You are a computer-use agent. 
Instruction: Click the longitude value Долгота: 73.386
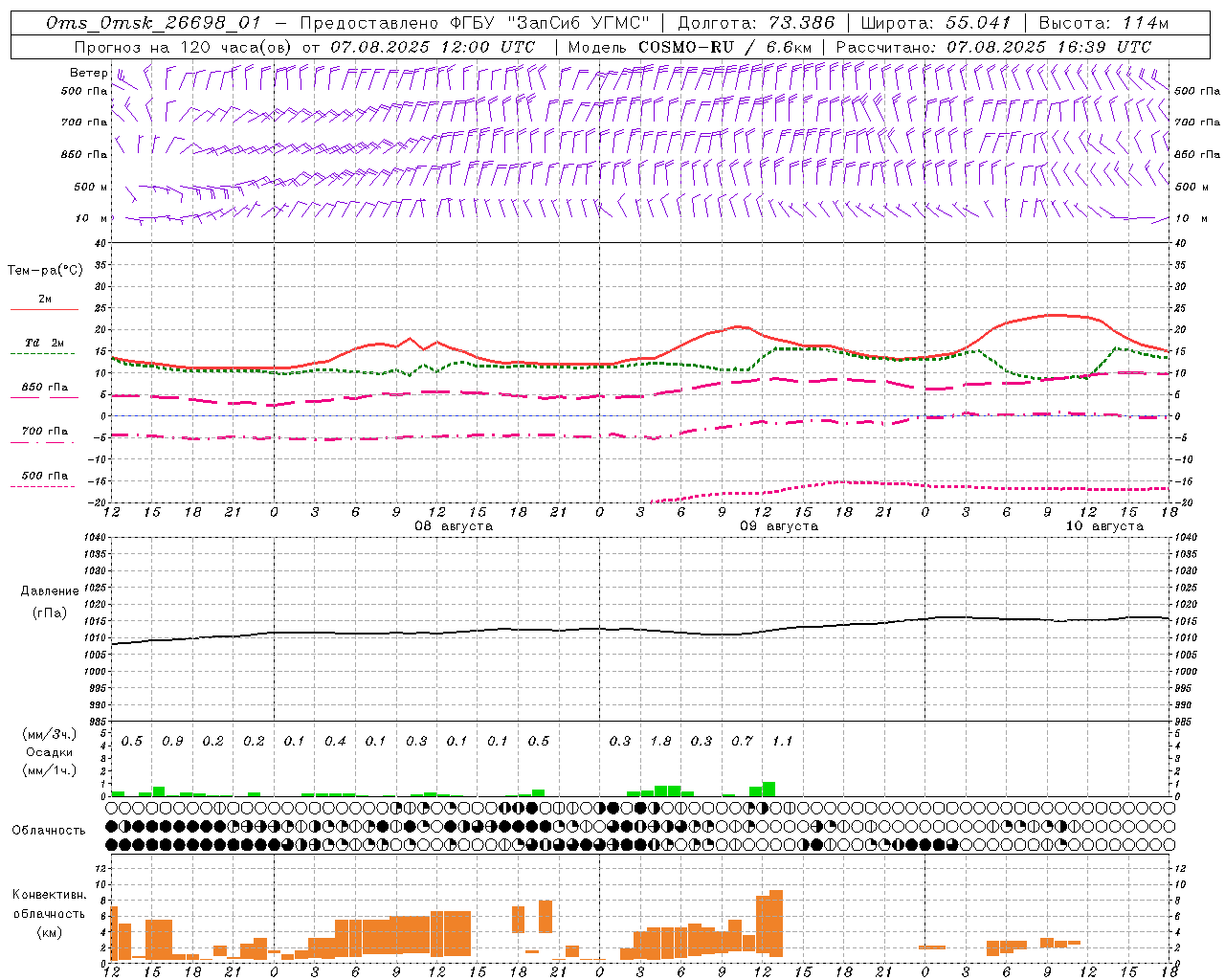tap(756, 23)
